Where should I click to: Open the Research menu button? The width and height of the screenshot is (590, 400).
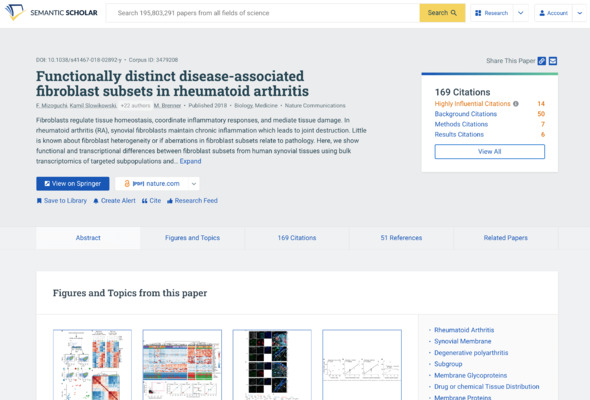[x=492, y=13]
